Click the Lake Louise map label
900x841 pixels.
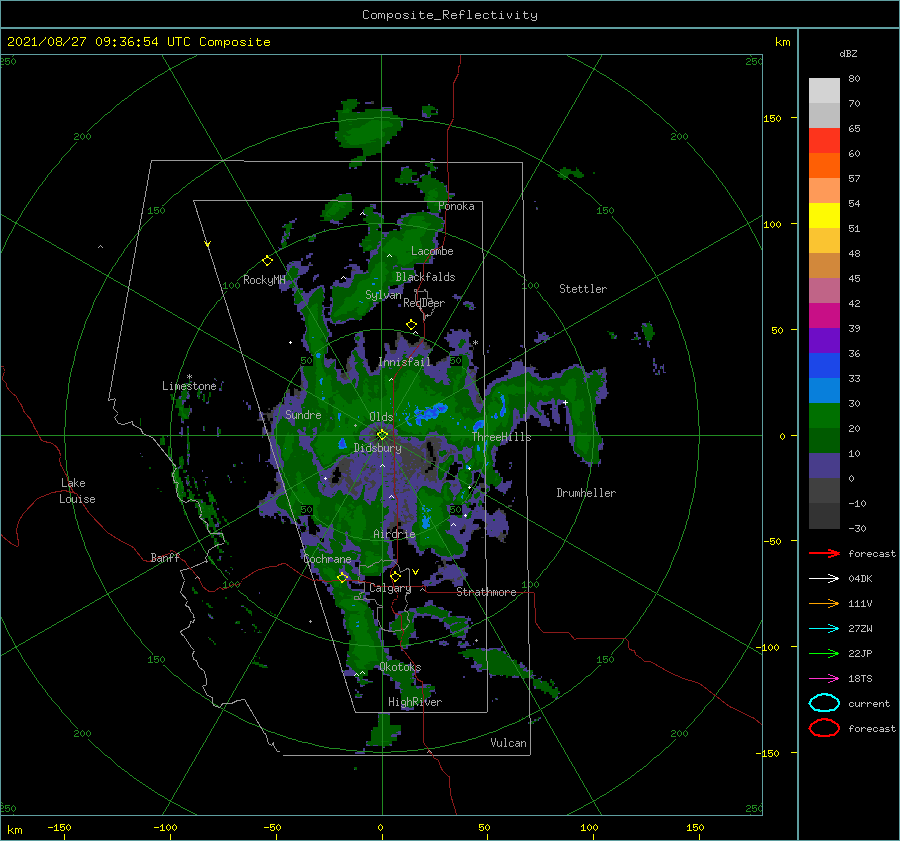(x=77, y=491)
